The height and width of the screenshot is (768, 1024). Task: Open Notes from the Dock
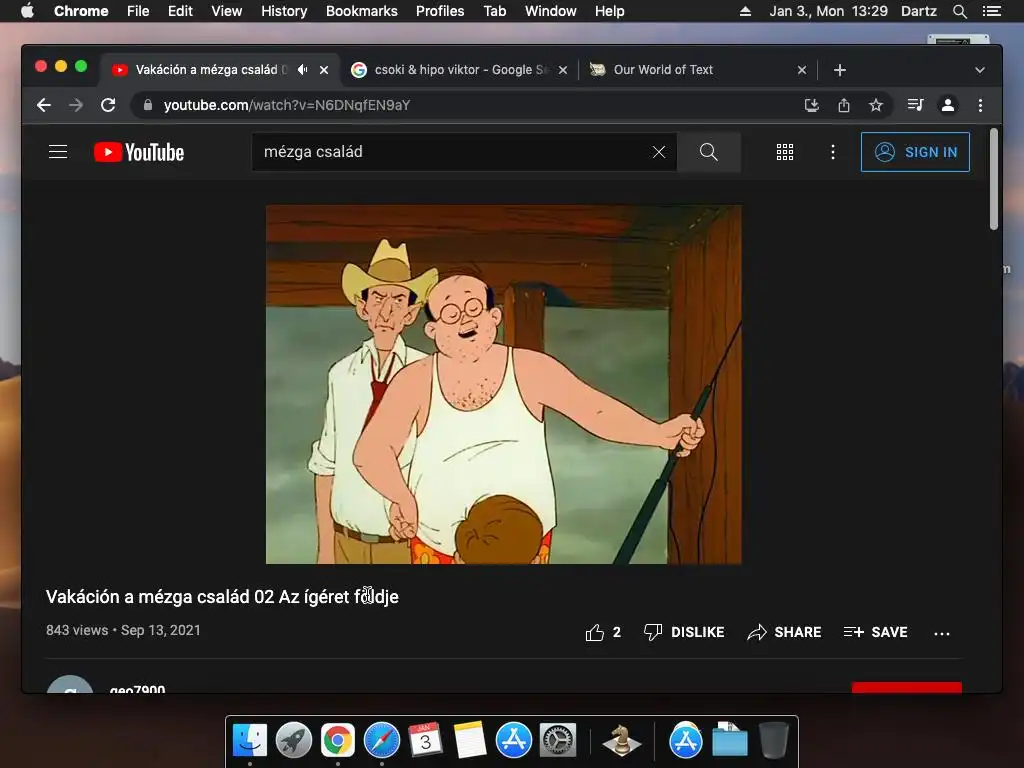click(470, 740)
